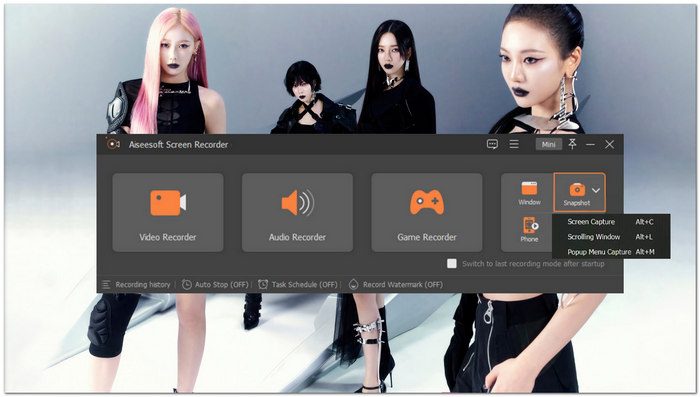Open Task Schedule (OFF) settings

[298, 284]
